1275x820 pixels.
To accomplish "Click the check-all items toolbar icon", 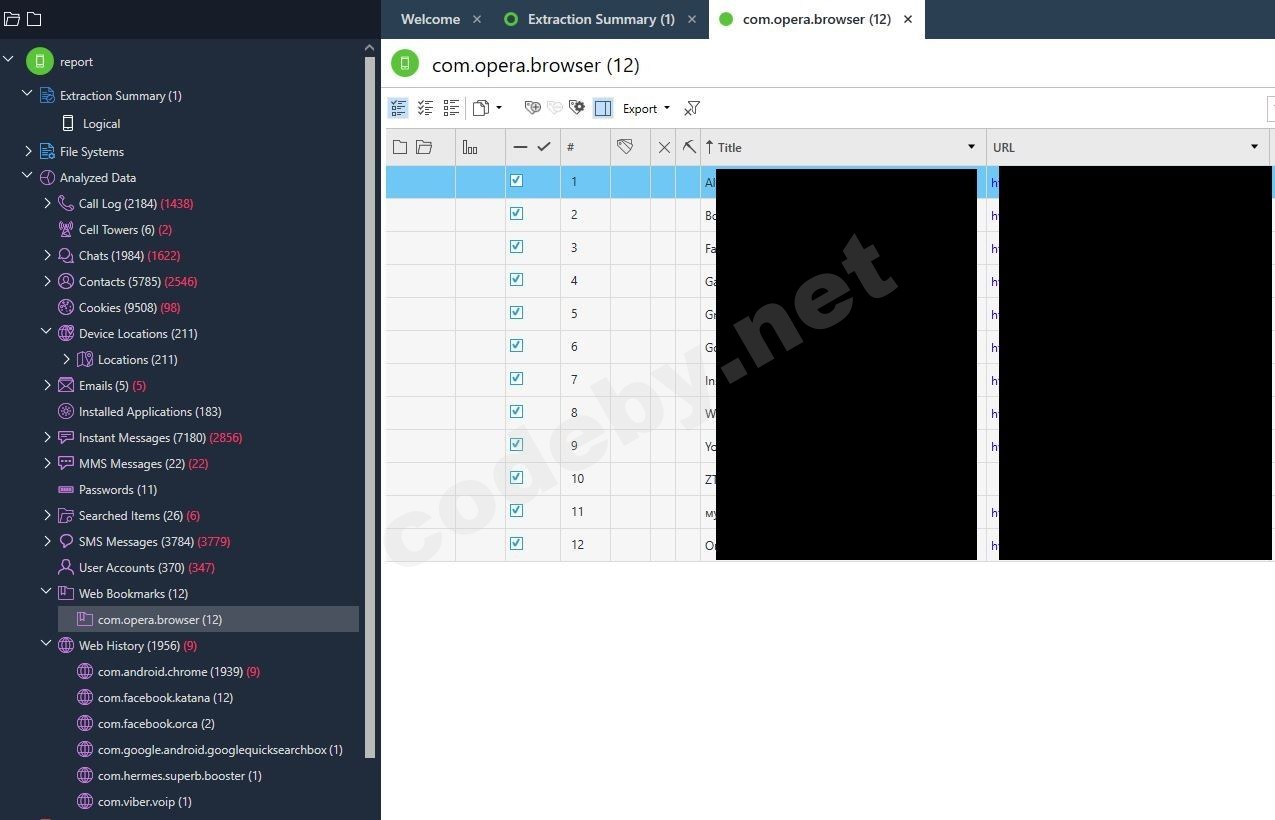I will 398,108.
